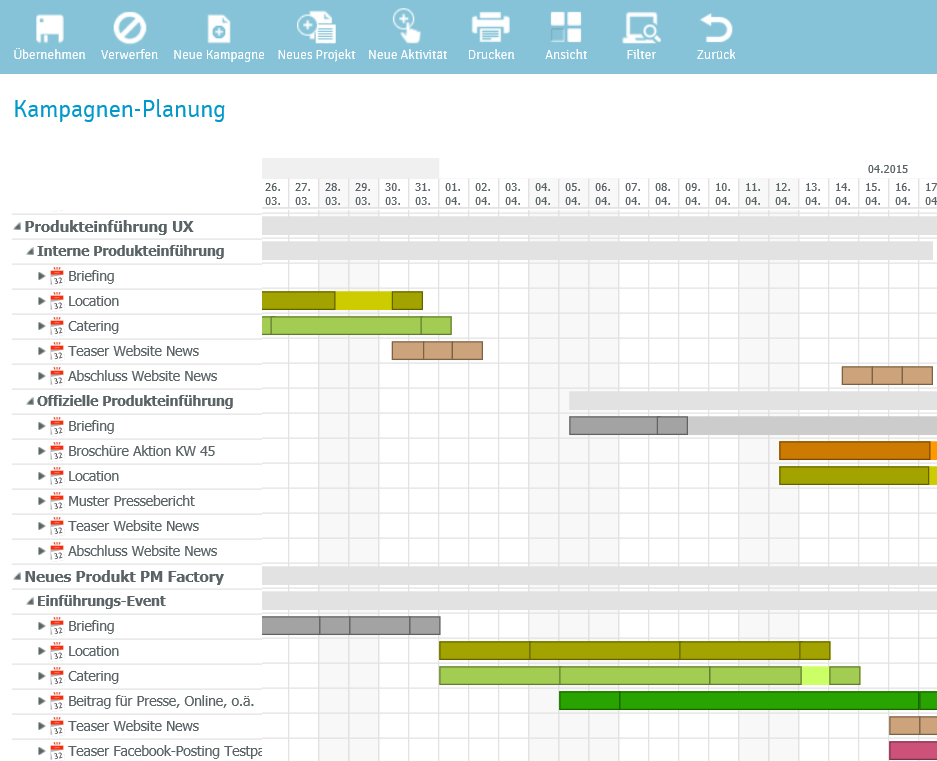Click calendar icon of Beitrag für Presse, Online

57,701
